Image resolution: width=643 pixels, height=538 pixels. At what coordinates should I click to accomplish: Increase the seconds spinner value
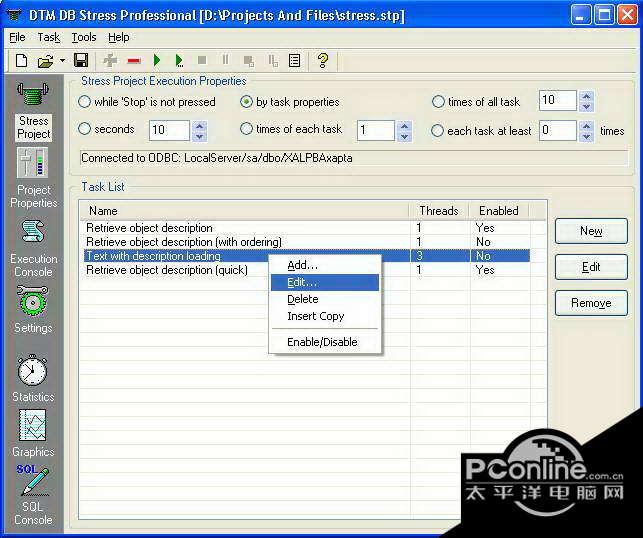pos(199,125)
